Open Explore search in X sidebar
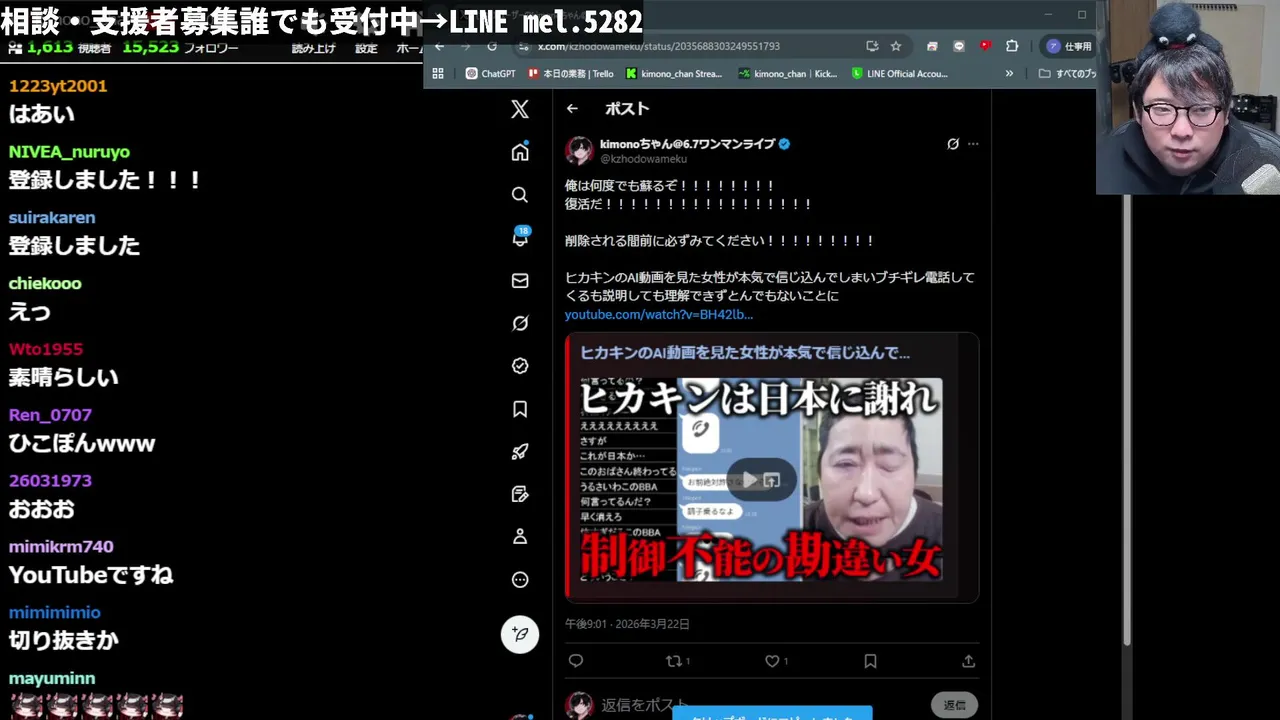1280x720 pixels. point(520,195)
